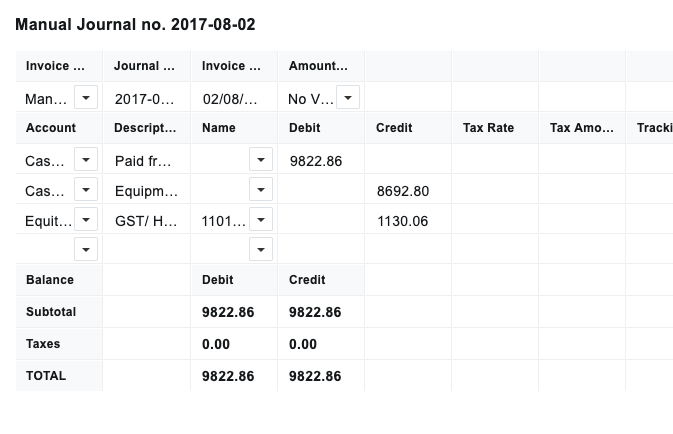This screenshot has height=434, width=673.
Task: Expand the Equit… Account dropdown
Action: click(86, 220)
